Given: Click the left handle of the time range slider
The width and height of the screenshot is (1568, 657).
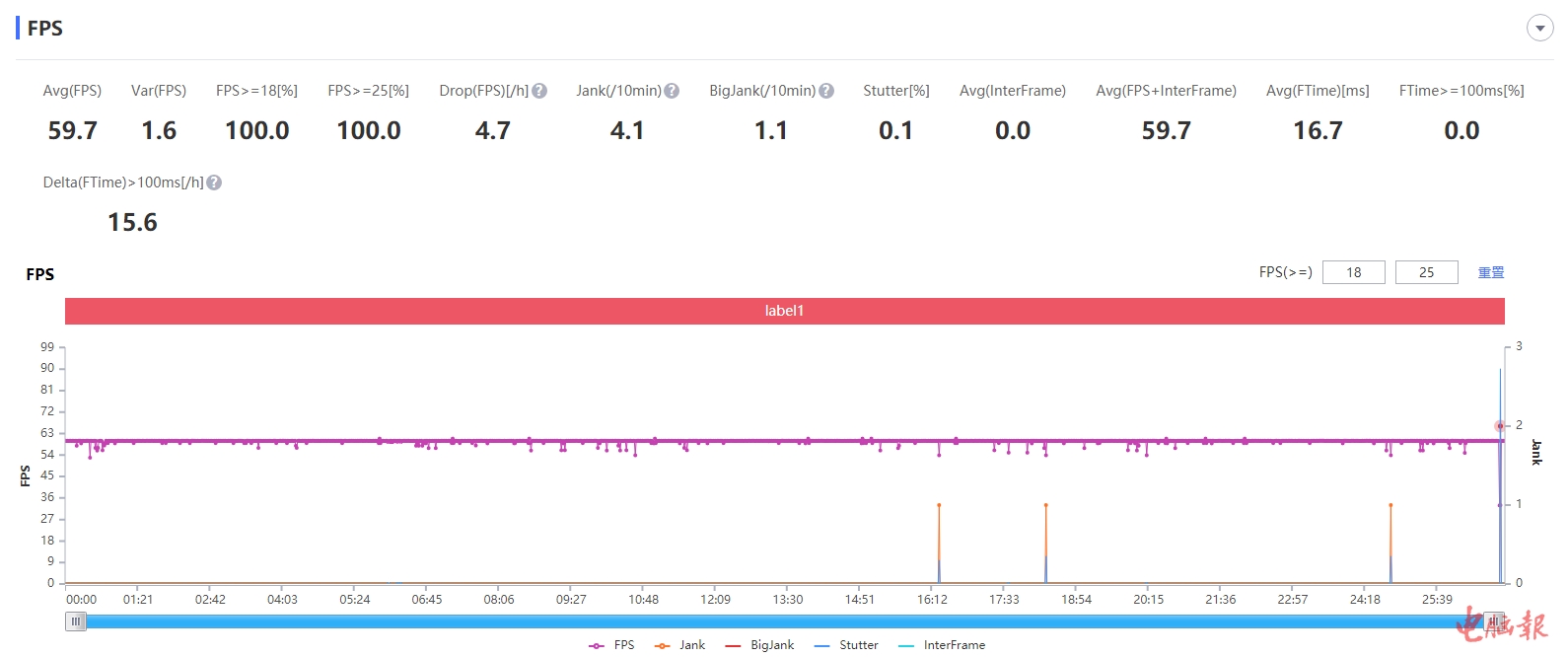Looking at the screenshot, I should 76,621.
